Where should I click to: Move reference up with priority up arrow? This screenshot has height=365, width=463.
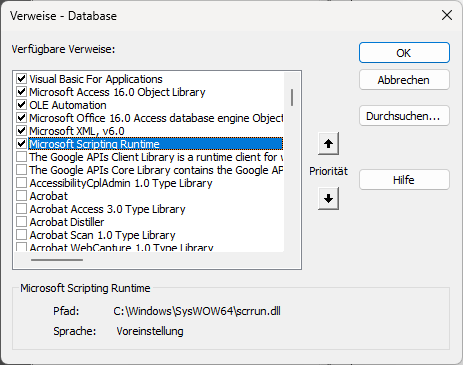(328, 144)
